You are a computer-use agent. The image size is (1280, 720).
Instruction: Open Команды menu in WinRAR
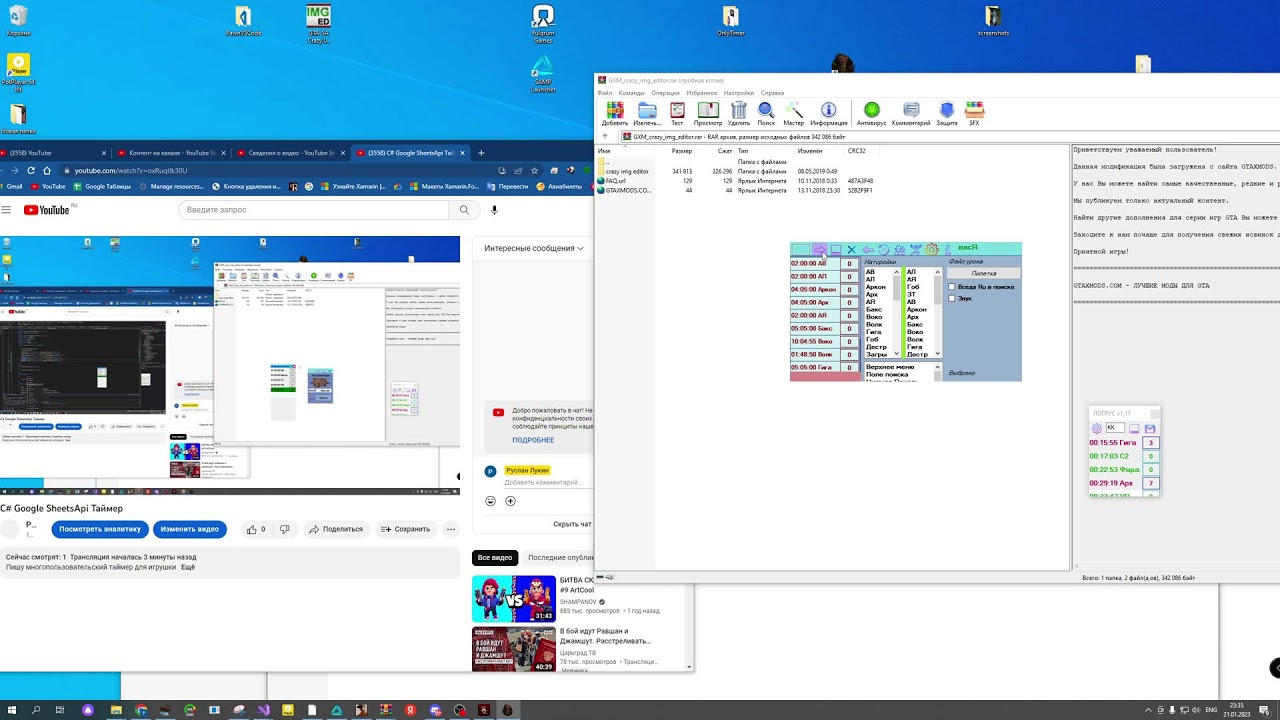point(631,93)
